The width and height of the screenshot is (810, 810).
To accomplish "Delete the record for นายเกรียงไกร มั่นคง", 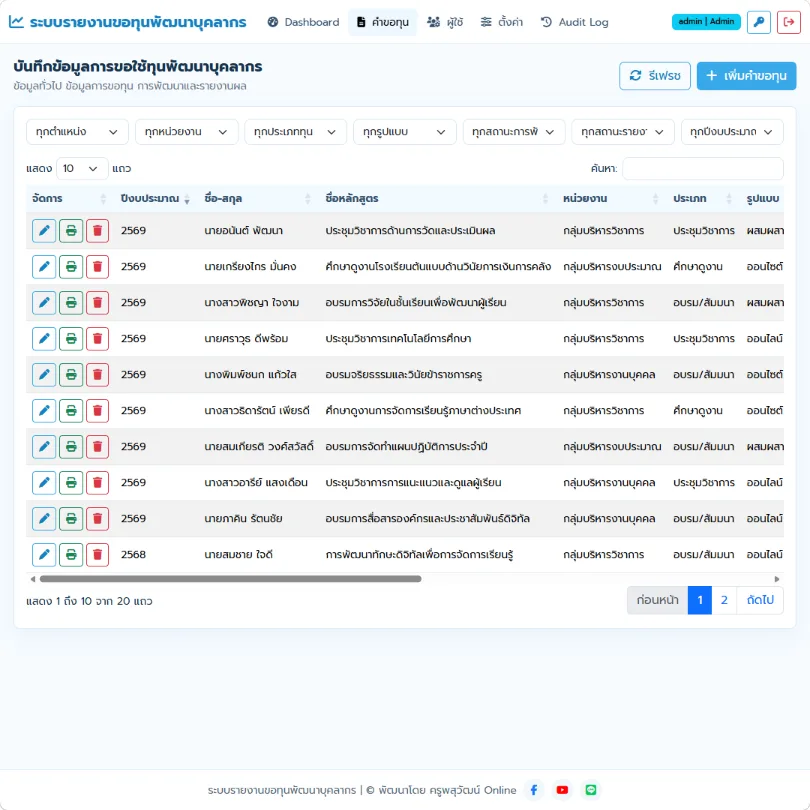I will point(97,267).
